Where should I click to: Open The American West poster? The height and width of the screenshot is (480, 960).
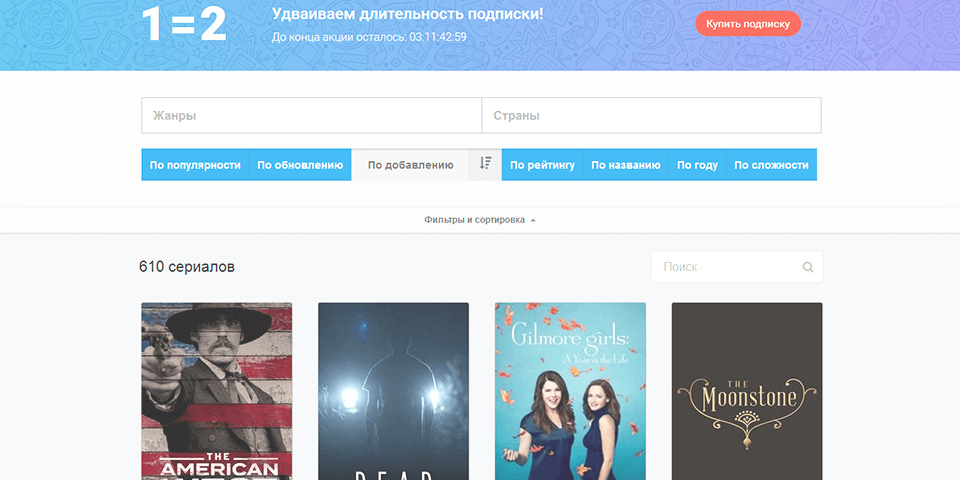(217, 391)
